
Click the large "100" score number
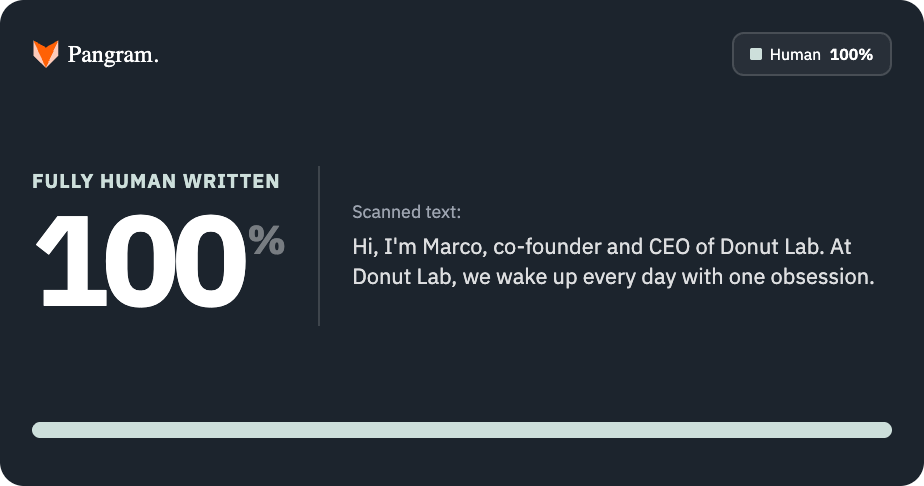click(x=140, y=262)
